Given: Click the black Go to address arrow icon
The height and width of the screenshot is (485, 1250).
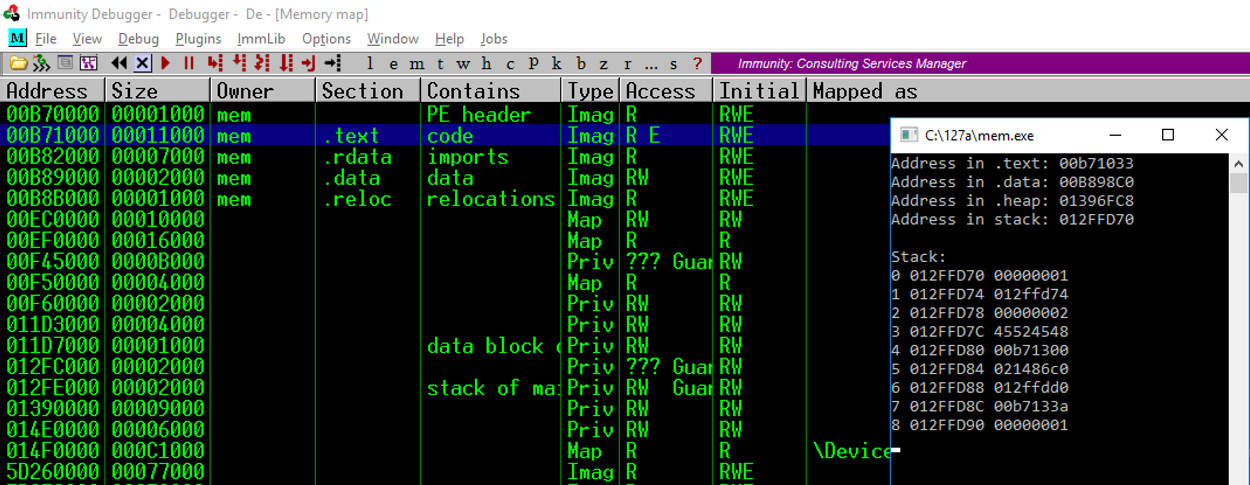Looking at the screenshot, I should pos(333,63).
